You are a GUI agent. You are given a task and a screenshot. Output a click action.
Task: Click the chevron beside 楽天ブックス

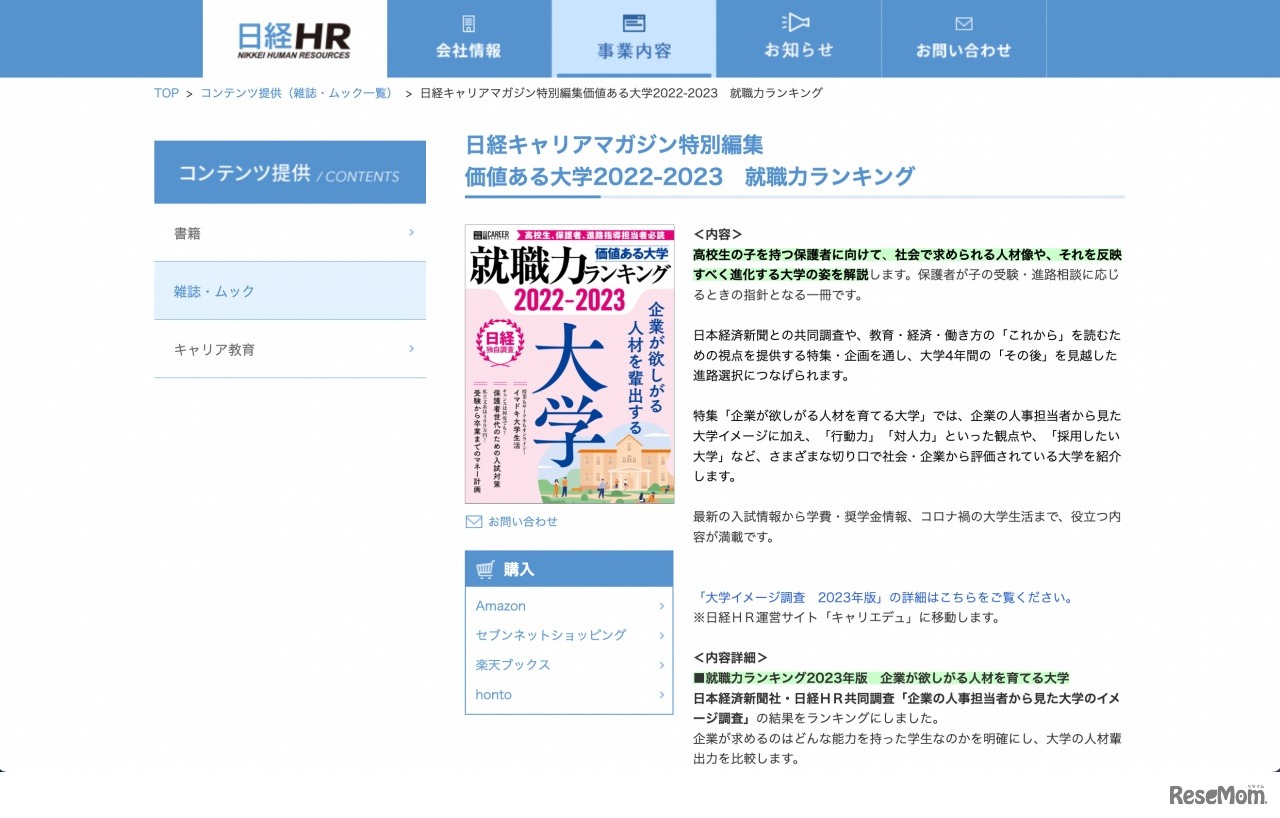tap(662, 665)
